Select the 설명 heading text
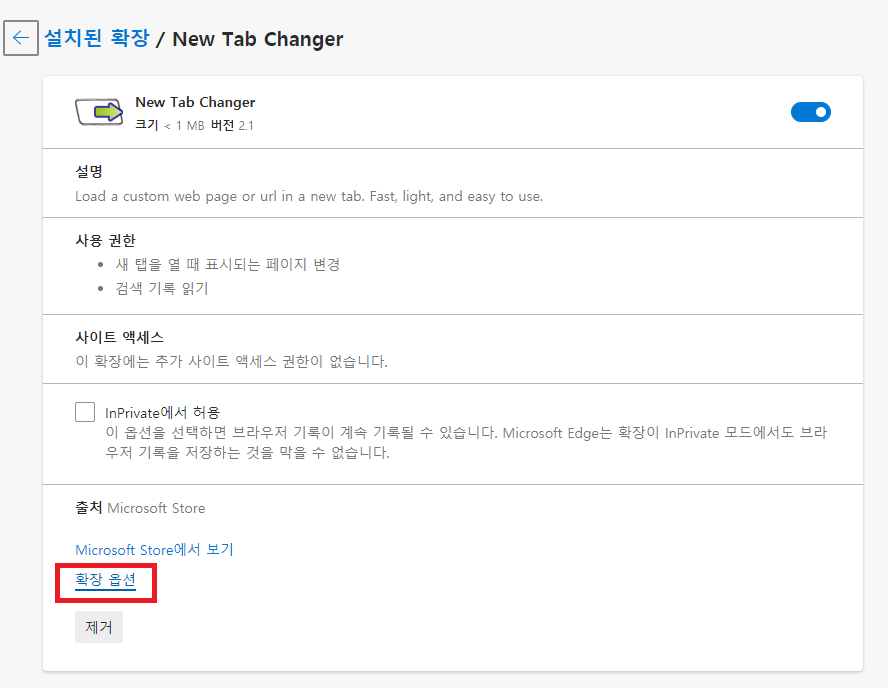 pos(89,172)
